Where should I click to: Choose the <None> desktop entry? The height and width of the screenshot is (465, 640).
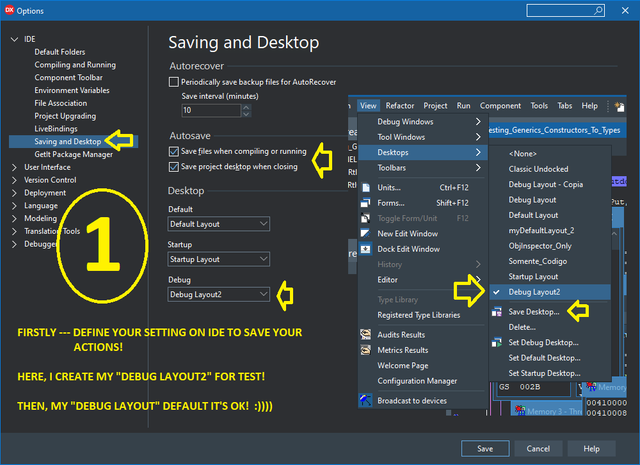(x=550, y=154)
